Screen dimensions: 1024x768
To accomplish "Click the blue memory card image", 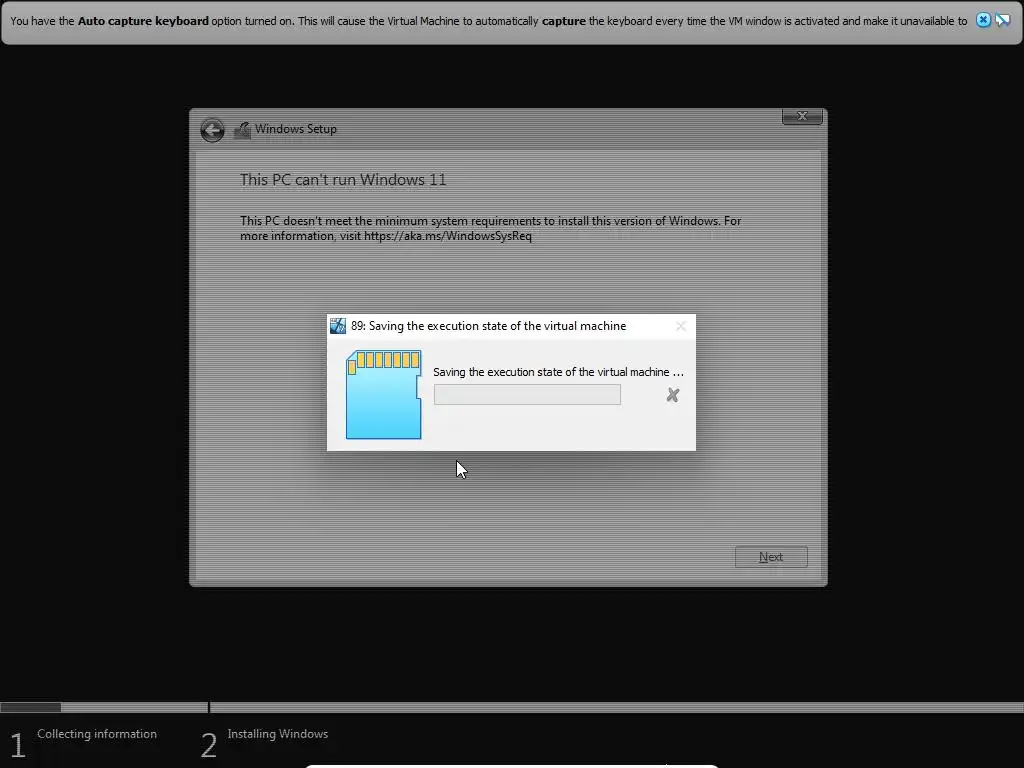I will pos(383,394).
